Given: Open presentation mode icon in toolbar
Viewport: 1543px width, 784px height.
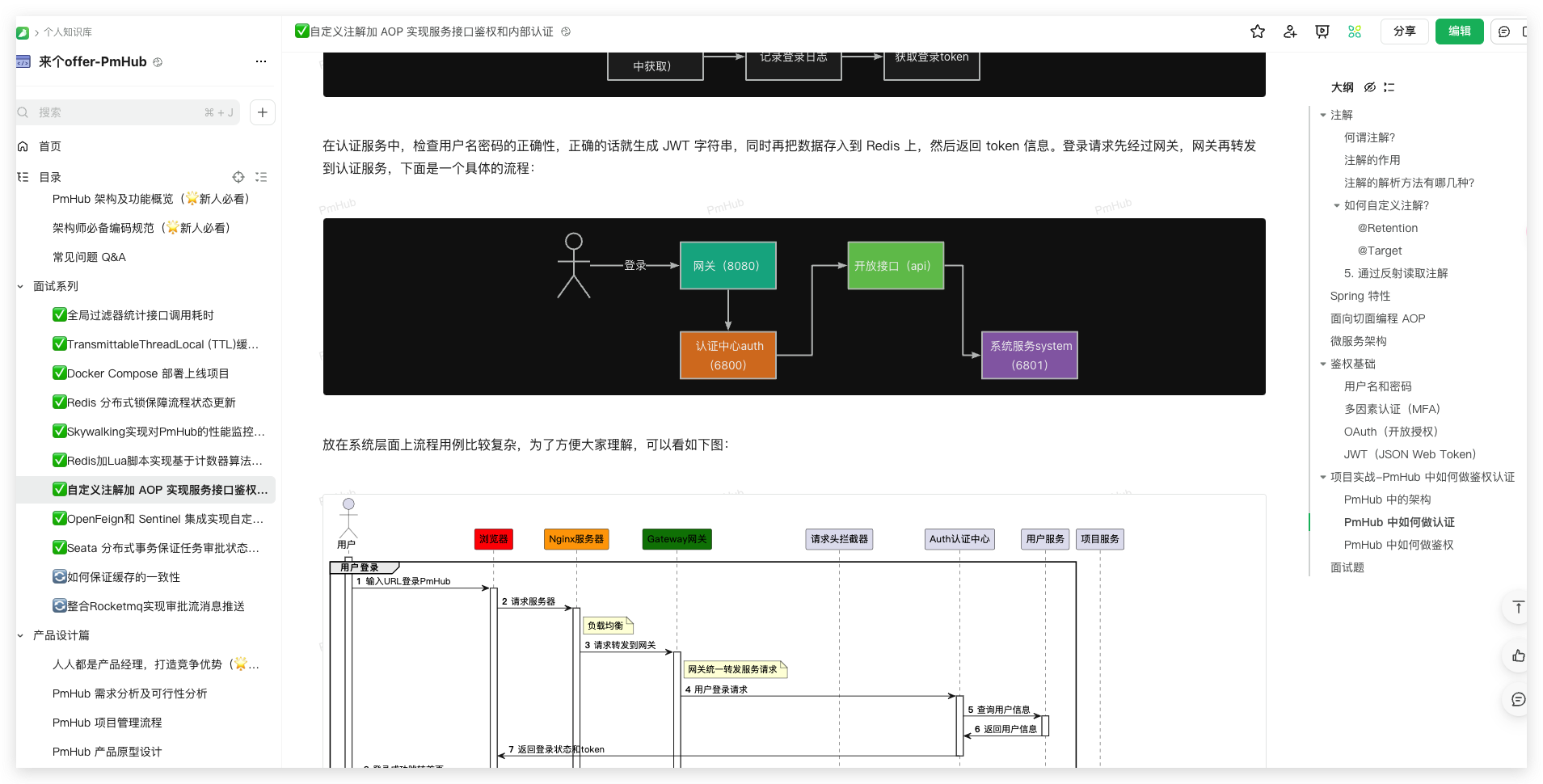Looking at the screenshot, I should tap(1322, 32).
